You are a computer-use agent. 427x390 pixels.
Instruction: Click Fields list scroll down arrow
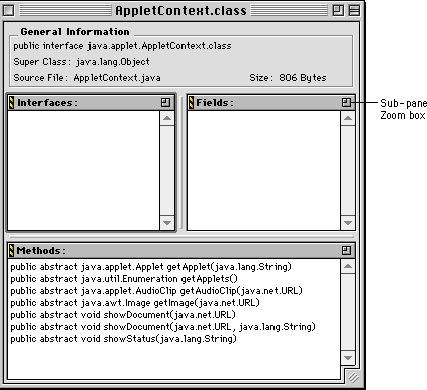point(348,223)
